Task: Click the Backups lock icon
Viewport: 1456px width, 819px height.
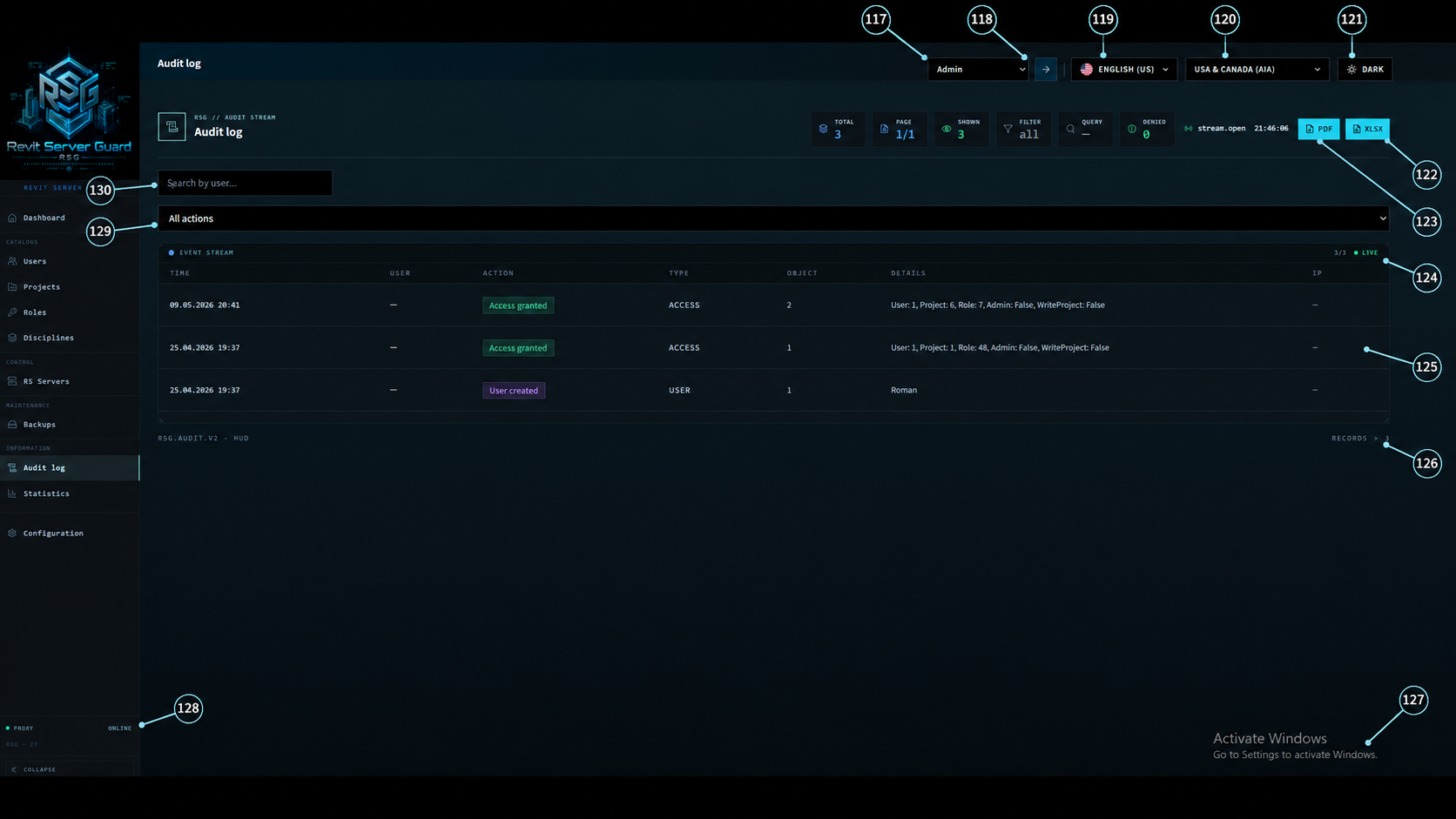Action: (12, 424)
